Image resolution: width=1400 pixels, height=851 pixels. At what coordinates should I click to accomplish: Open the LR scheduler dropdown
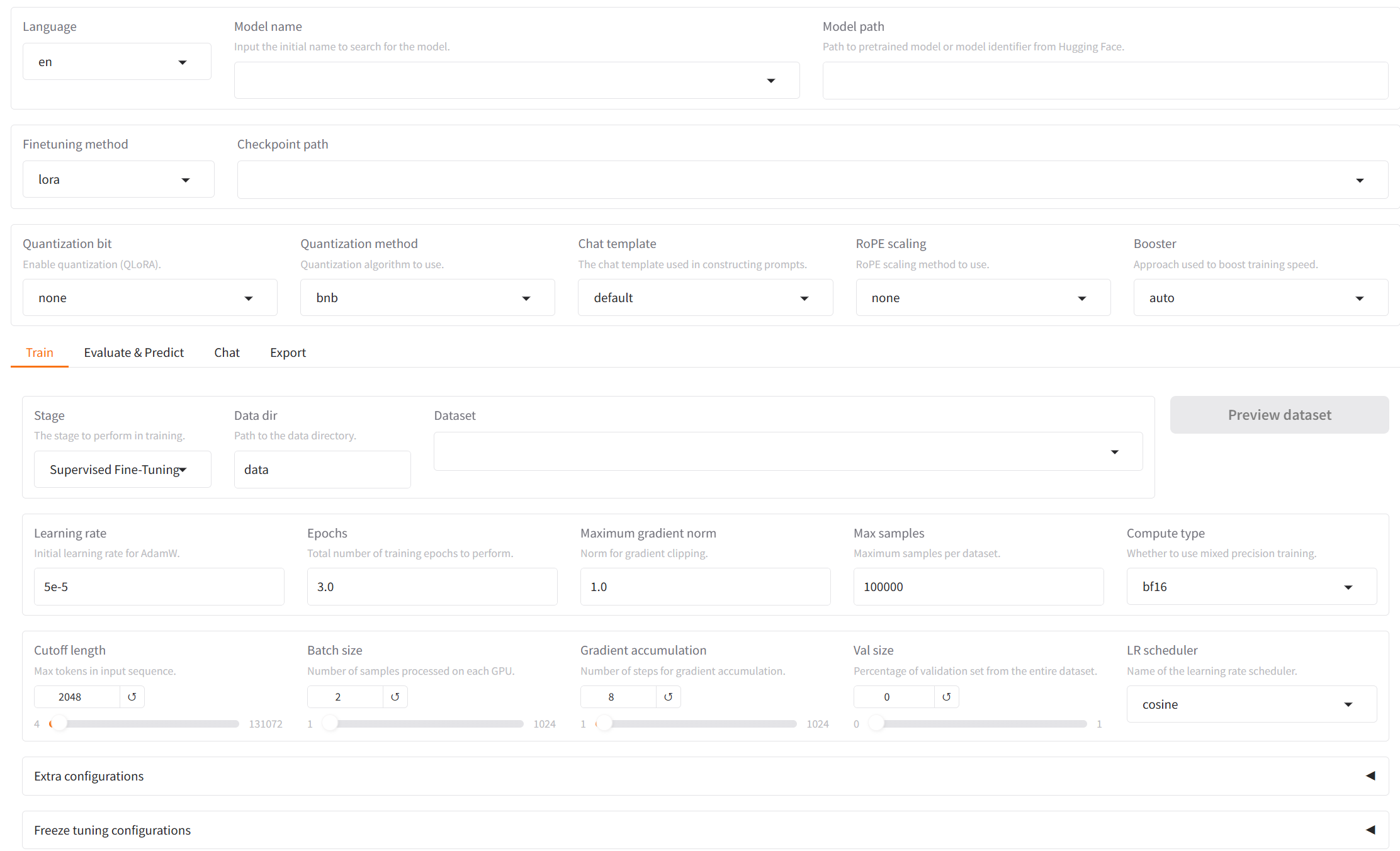tap(1251, 704)
